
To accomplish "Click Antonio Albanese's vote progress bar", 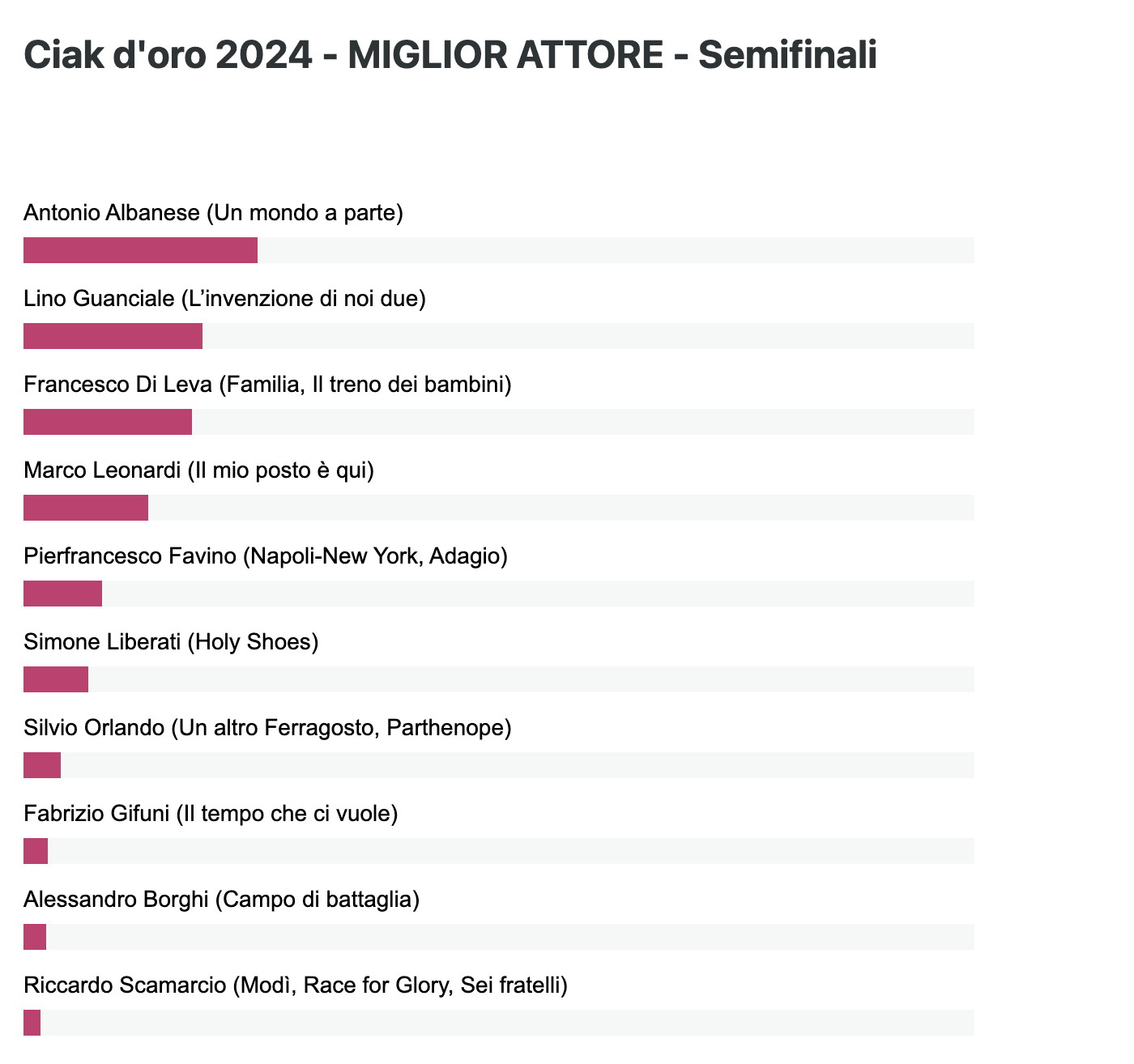I will [x=499, y=250].
